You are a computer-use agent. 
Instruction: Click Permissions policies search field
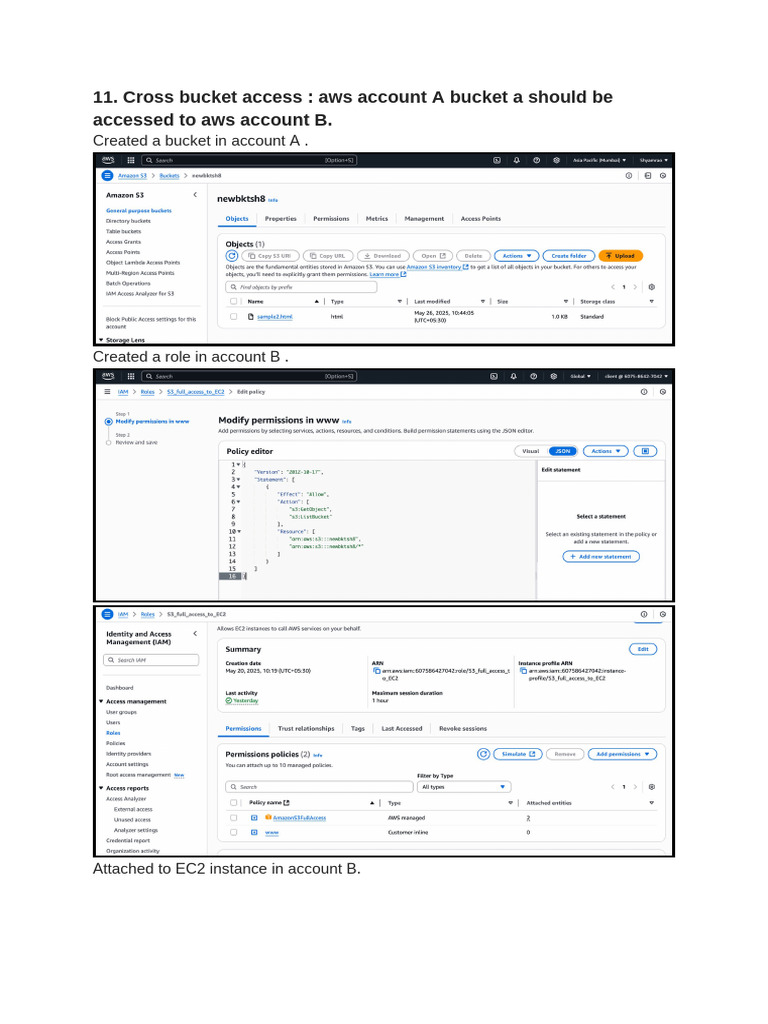[x=319, y=787]
